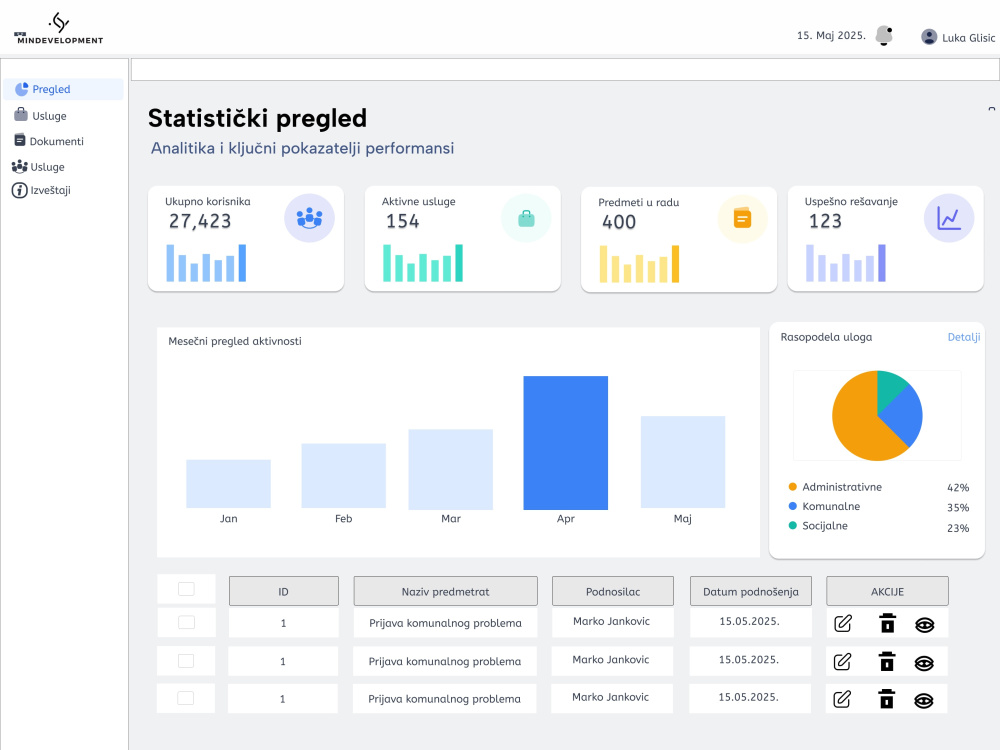Click the user avatar icon beside Luka Glisic

coord(929,37)
